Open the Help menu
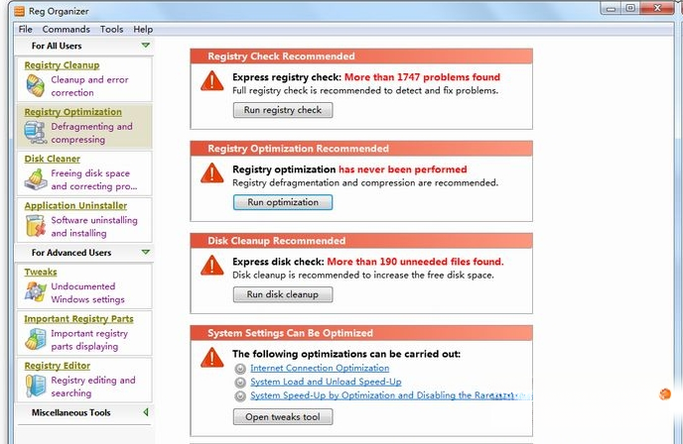Image resolution: width=683 pixels, height=444 pixels. coord(143,29)
